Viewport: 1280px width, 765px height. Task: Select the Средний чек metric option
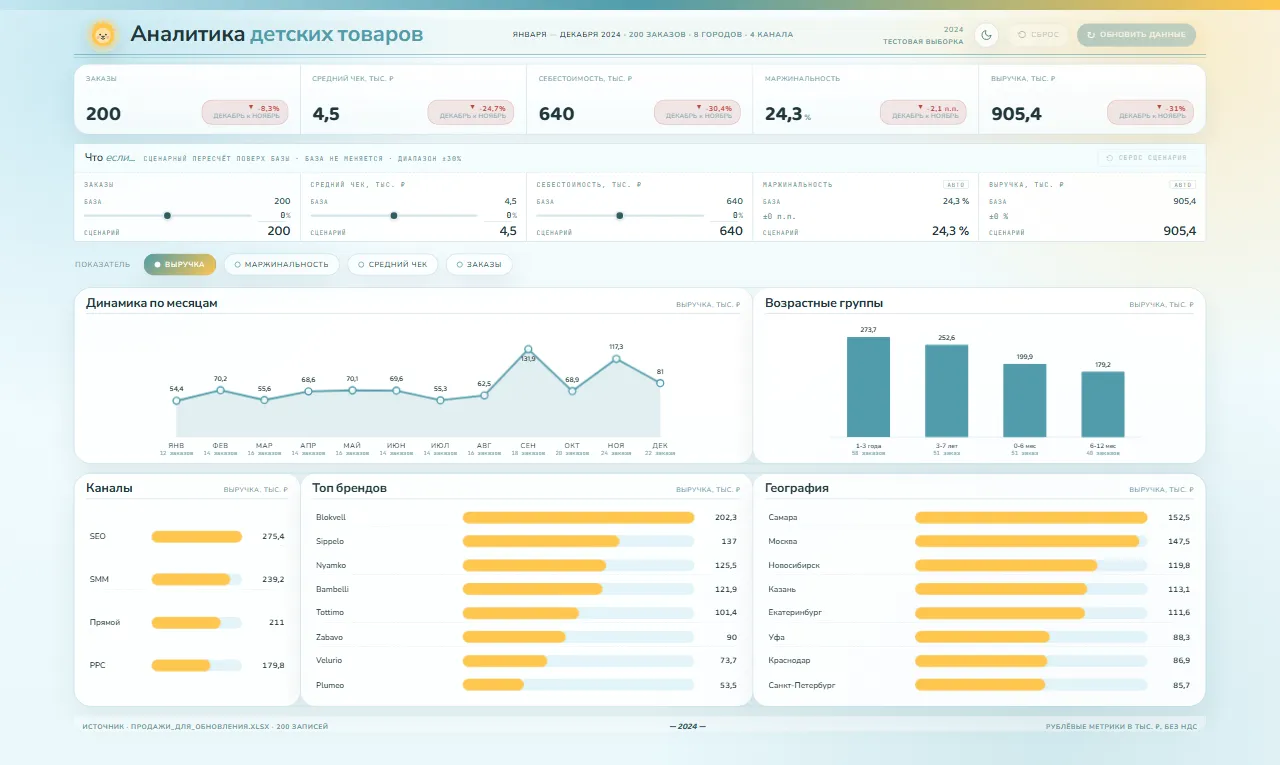pos(392,264)
